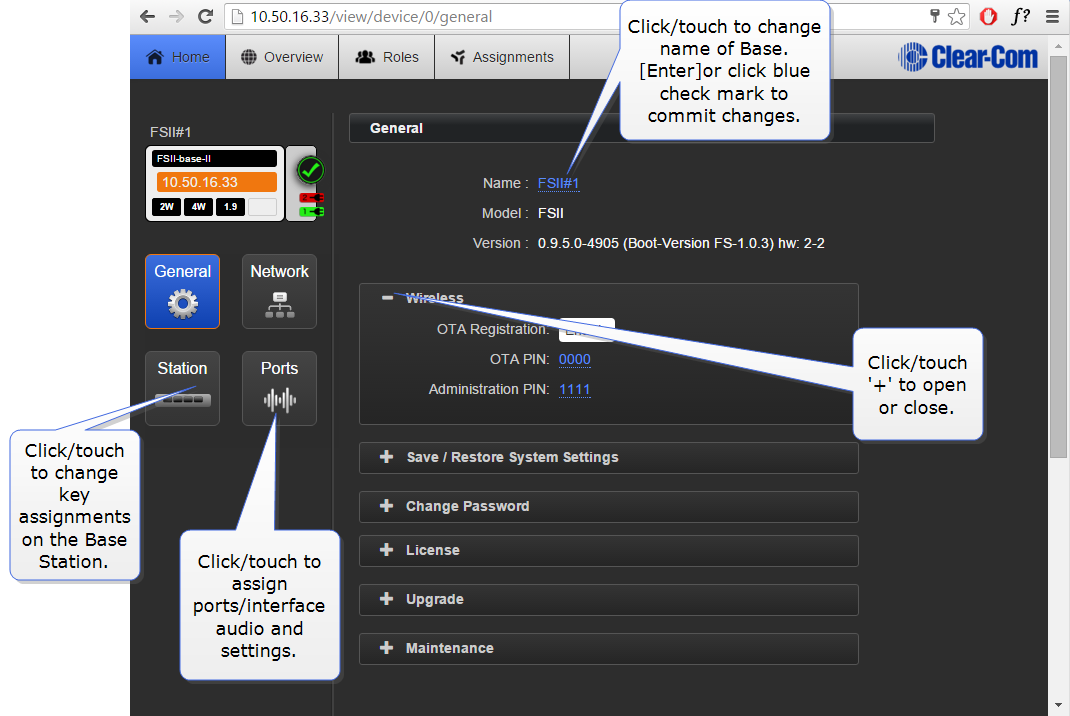
Task: Open the Station key assignments tile
Action: [x=182, y=388]
